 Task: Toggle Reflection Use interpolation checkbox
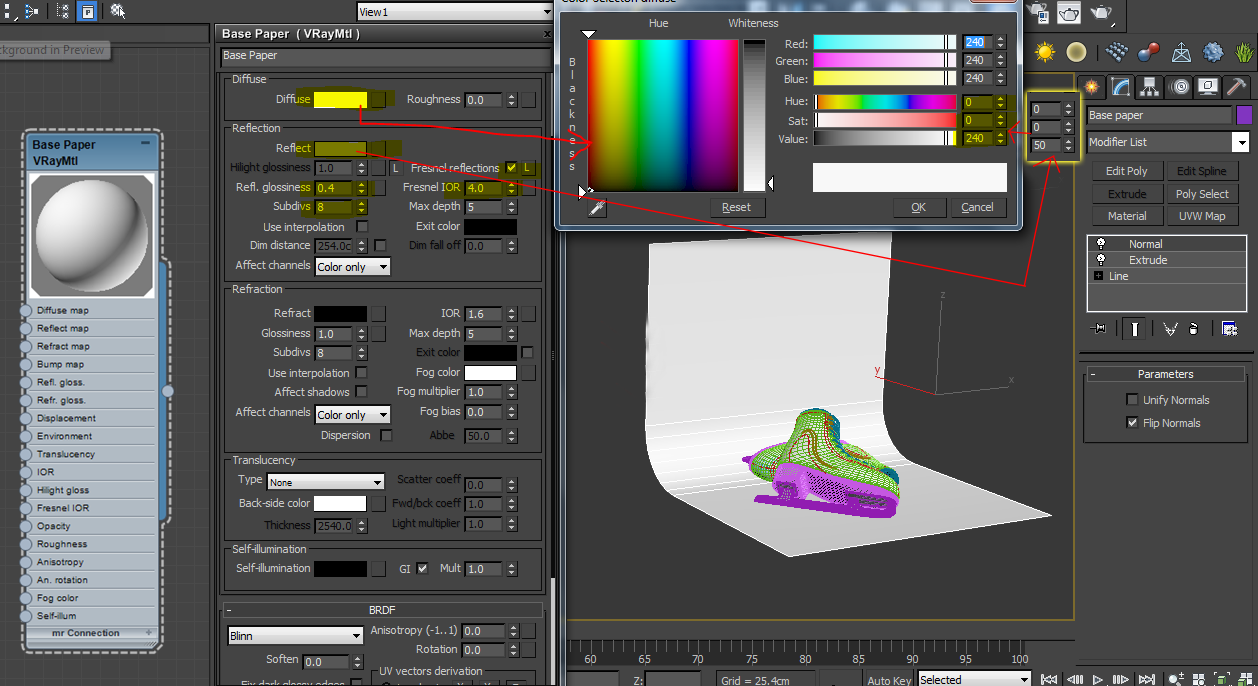(x=362, y=227)
